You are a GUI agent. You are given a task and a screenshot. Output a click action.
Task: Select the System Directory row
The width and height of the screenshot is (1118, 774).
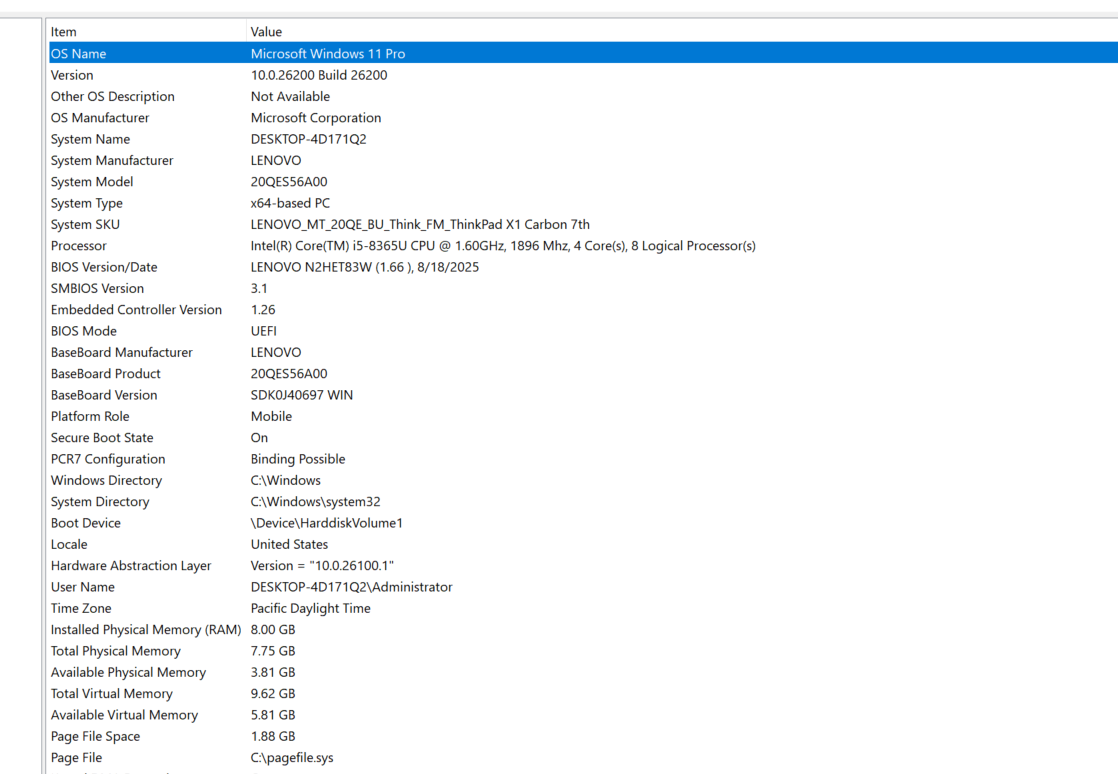[x=583, y=502]
